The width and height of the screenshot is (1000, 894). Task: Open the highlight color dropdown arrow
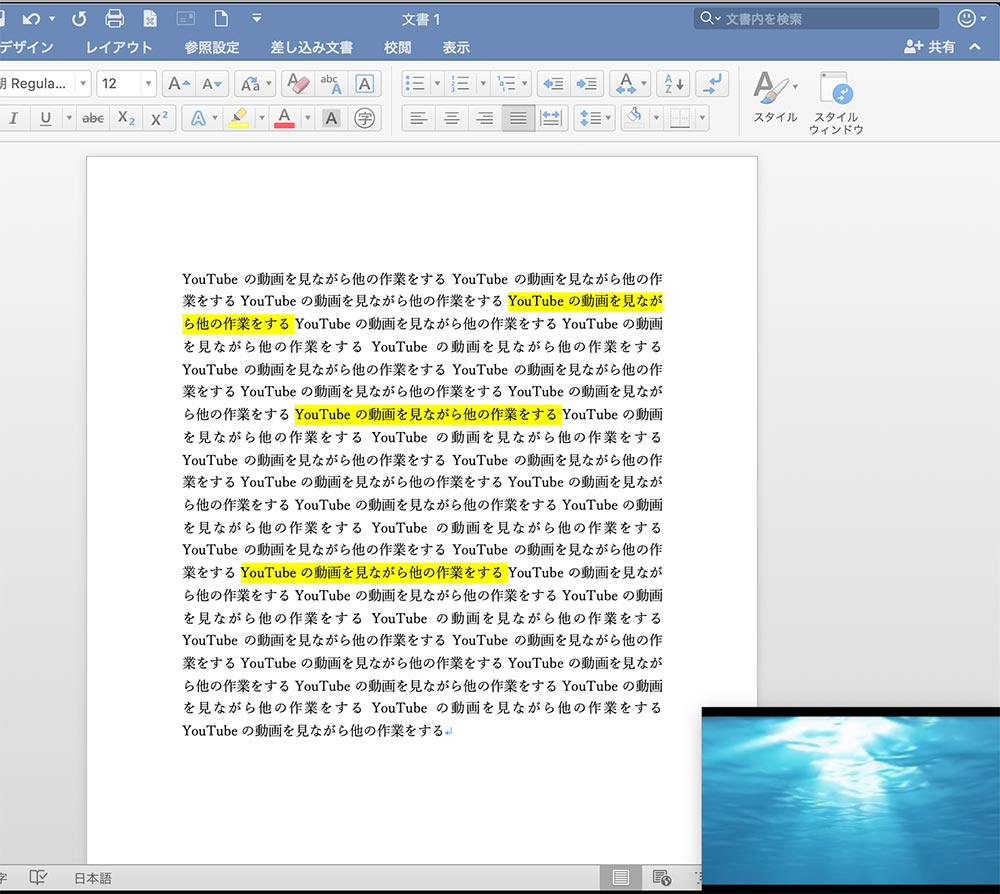pyautogui.click(x=261, y=118)
